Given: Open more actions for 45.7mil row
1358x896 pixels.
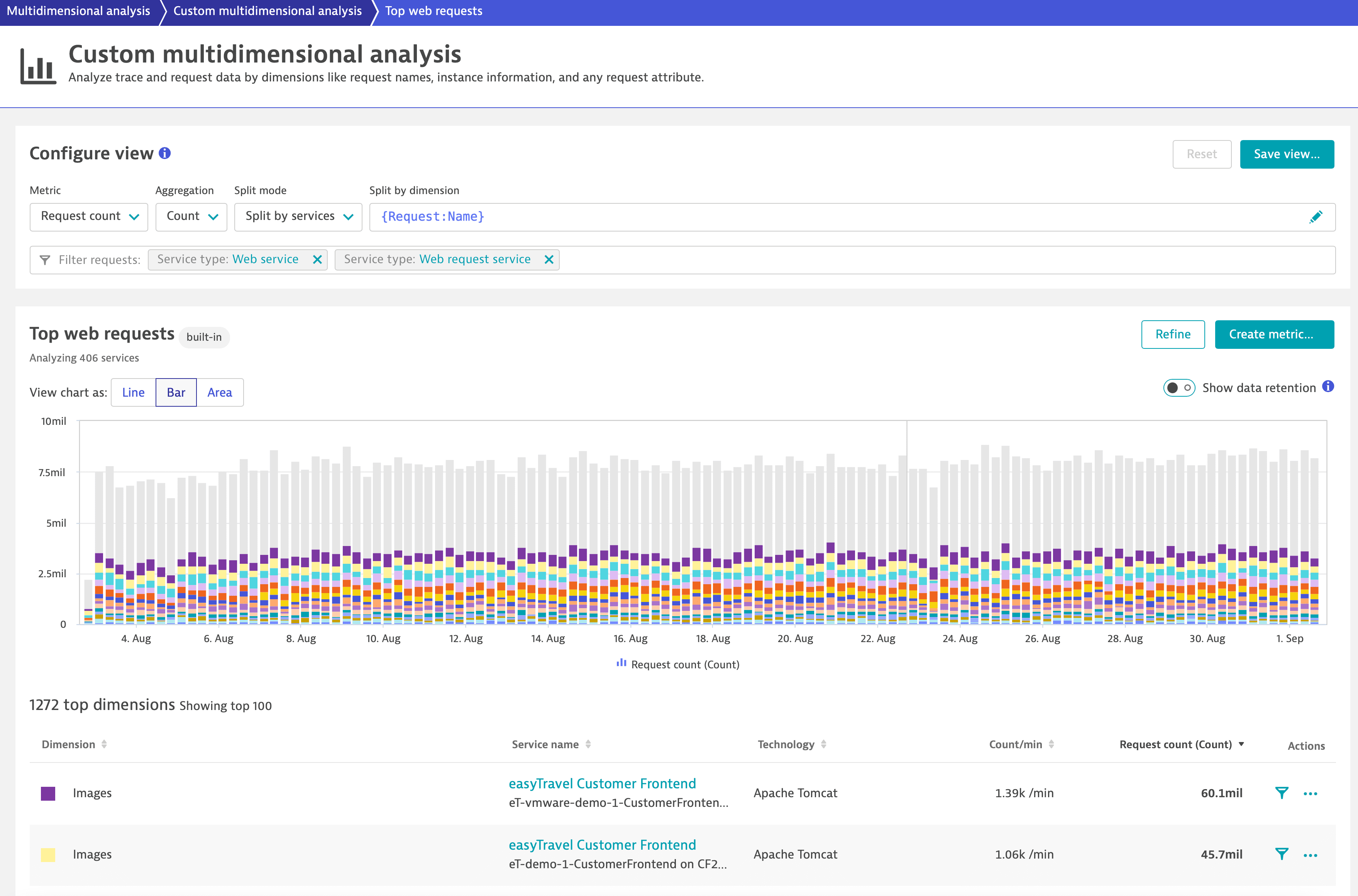Looking at the screenshot, I should tap(1310, 855).
